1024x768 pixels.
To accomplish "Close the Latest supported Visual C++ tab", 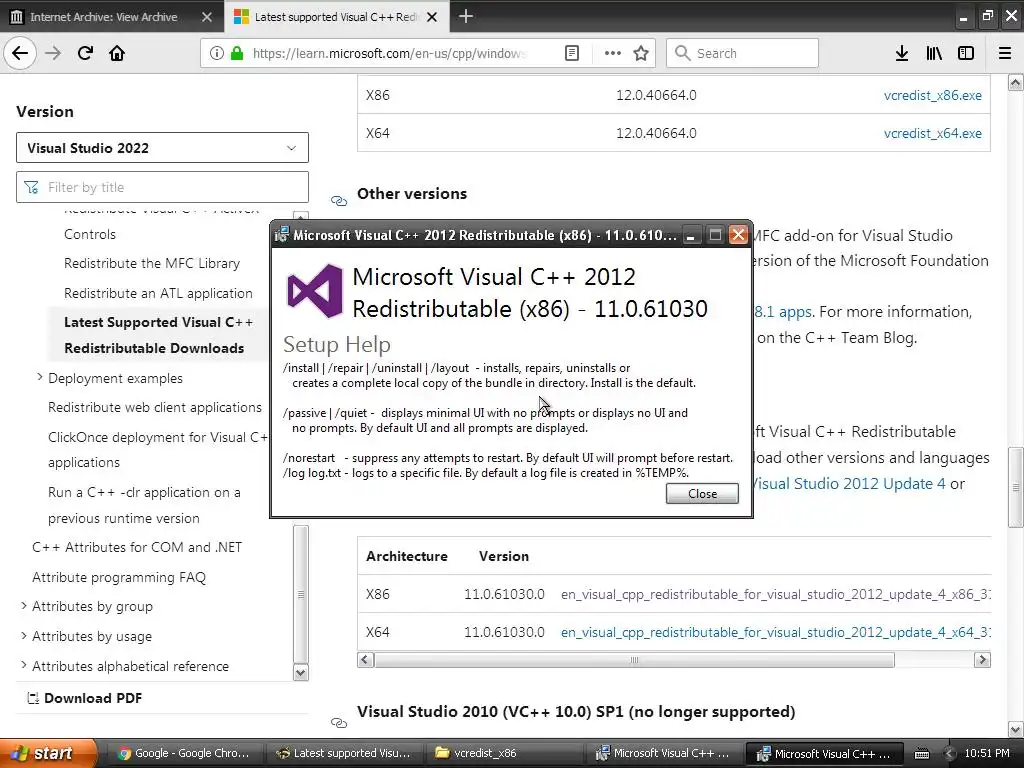I will point(432,17).
